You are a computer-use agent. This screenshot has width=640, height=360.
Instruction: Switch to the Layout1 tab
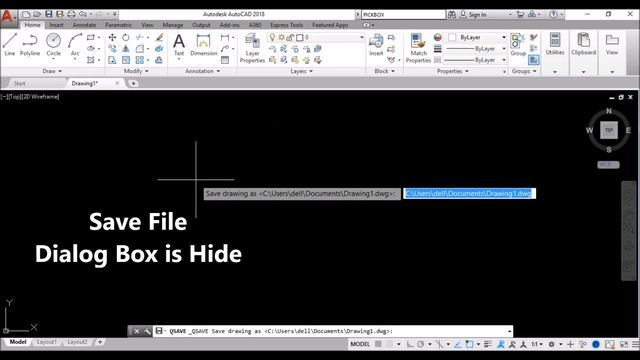pyautogui.click(x=47, y=342)
